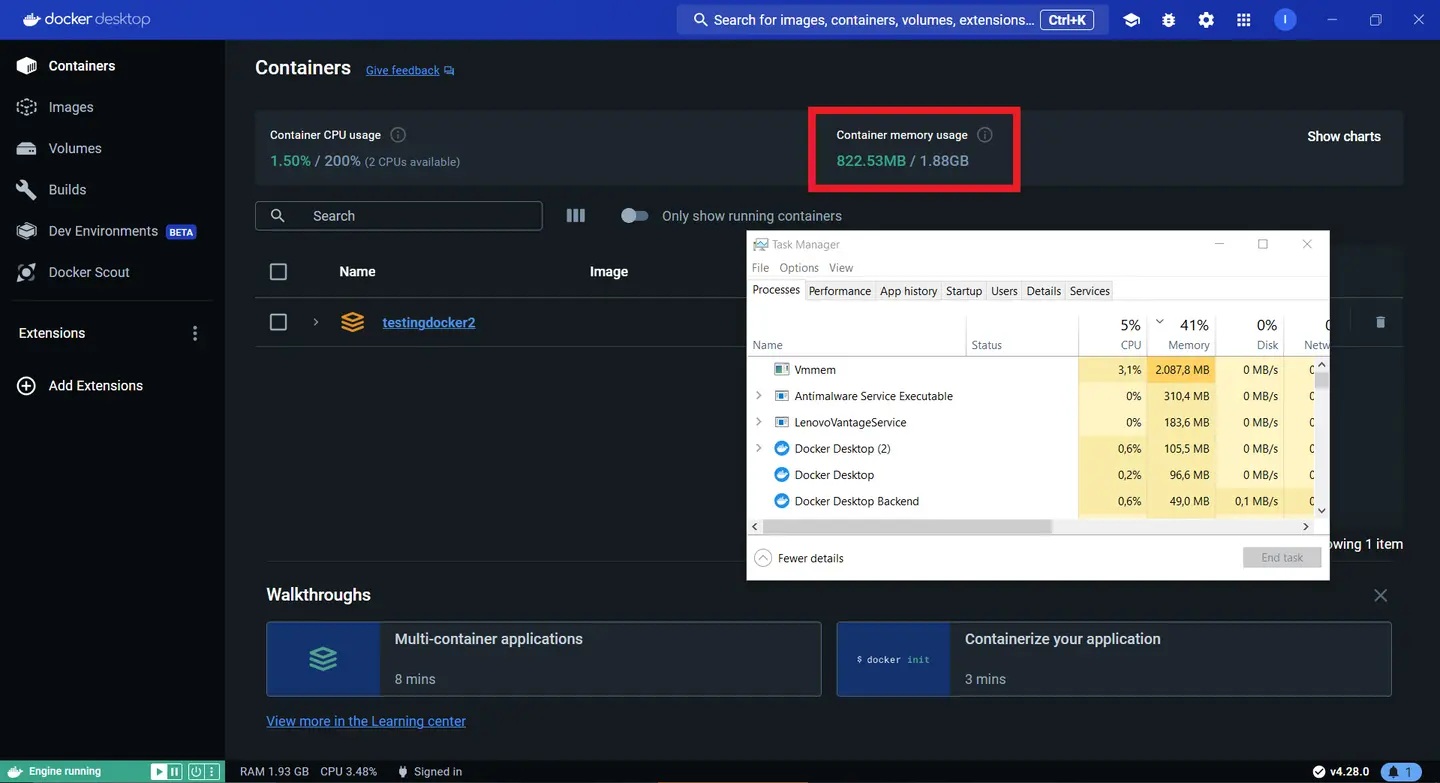Screen dimensions: 1440x783
Task: Check the testingdocker2 row checkbox
Action: (x=279, y=322)
